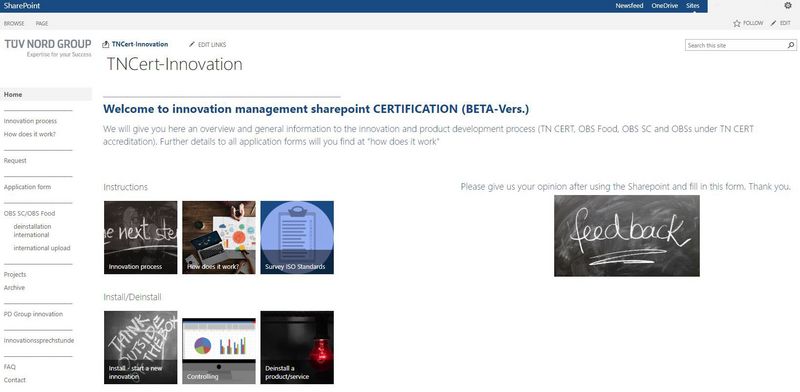Open the settings gear icon
This screenshot has height=392, width=800.
tap(788, 6)
